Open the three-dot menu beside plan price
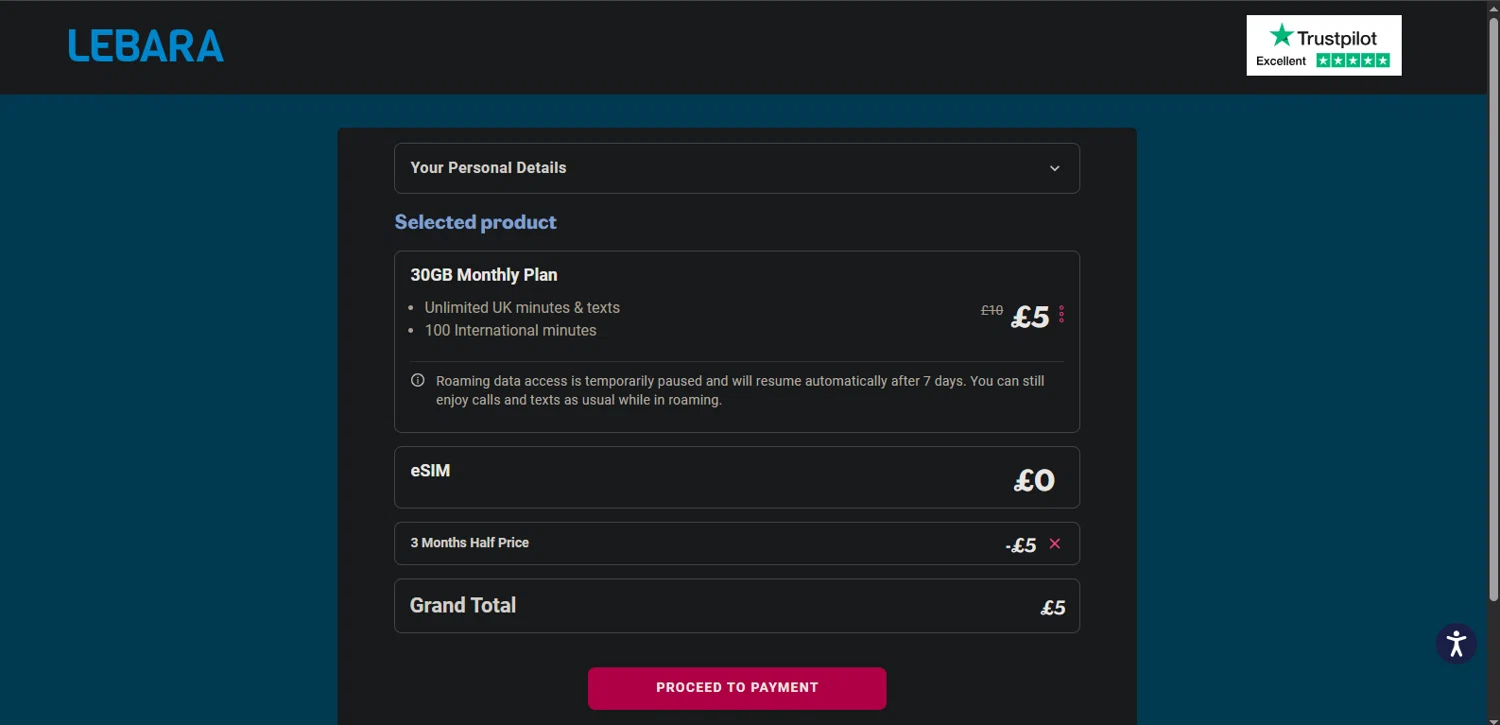 tap(1061, 315)
